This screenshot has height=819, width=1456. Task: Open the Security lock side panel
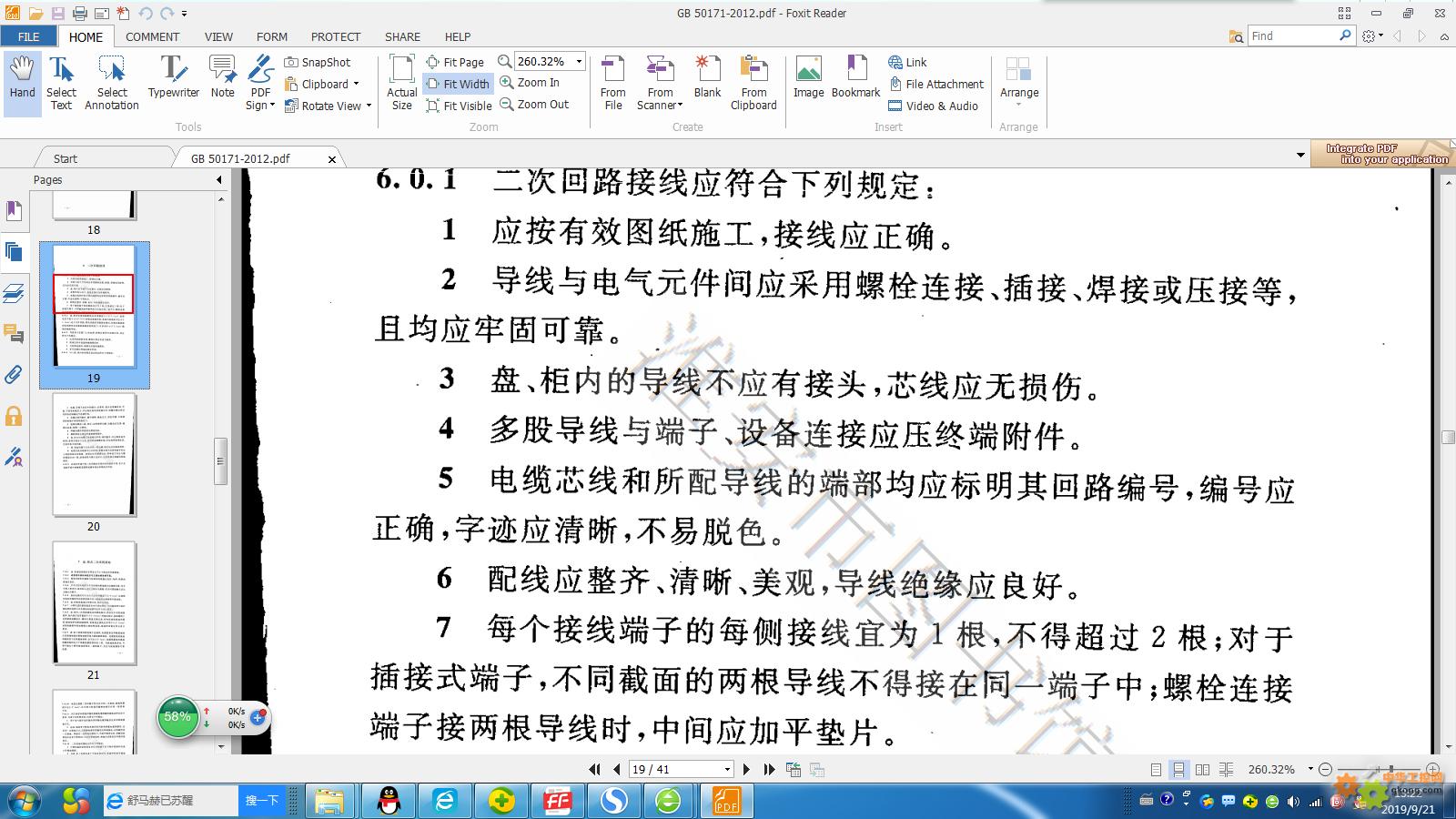click(x=14, y=416)
